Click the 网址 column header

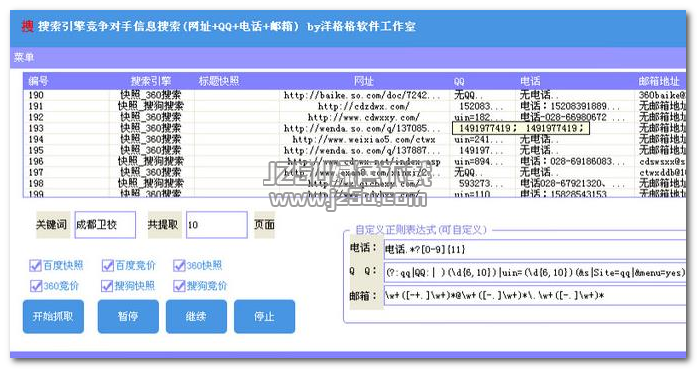point(364,81)
